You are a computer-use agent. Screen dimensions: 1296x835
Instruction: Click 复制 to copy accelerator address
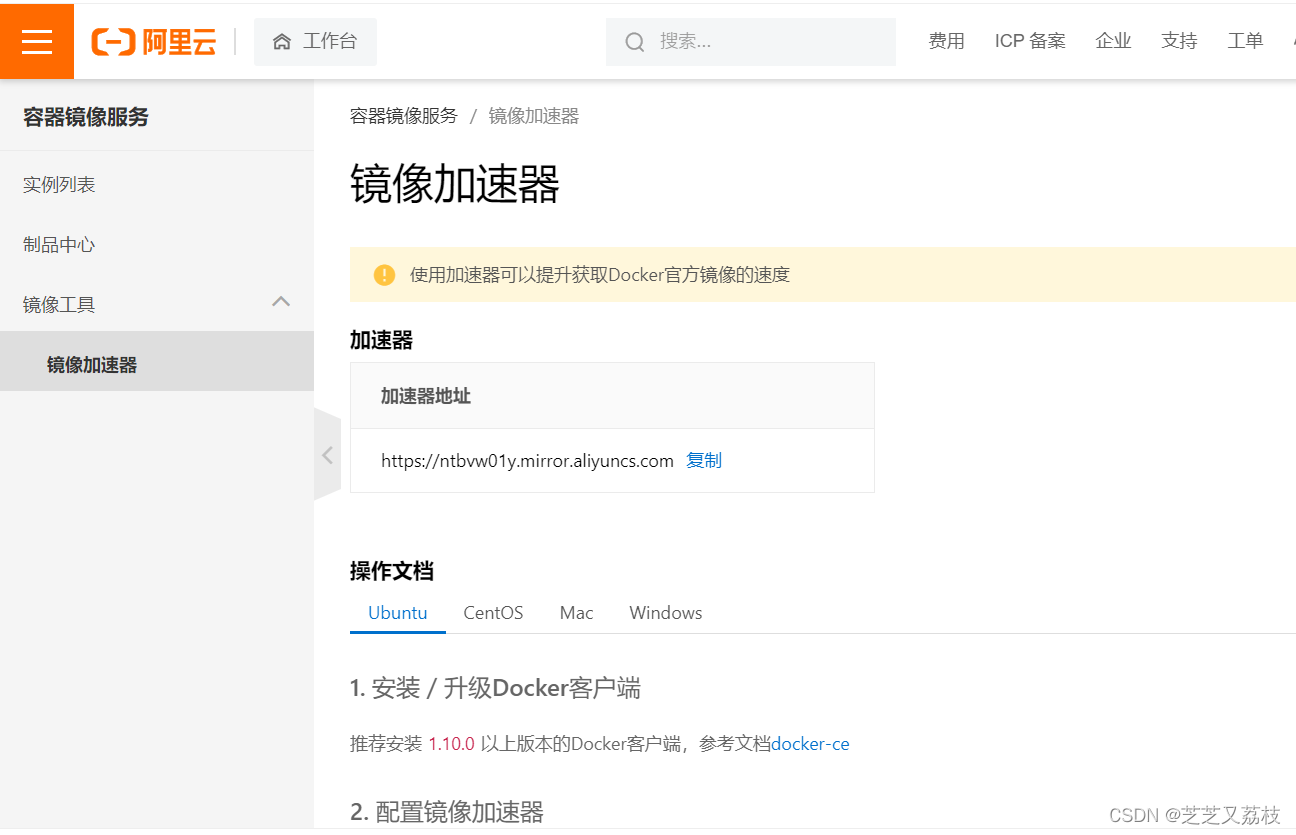coord(704,461)
